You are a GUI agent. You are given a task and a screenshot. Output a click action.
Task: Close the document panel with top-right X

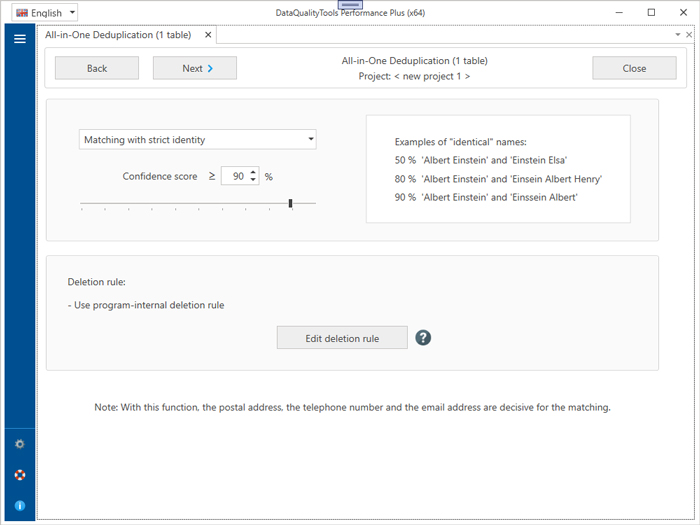689,34
